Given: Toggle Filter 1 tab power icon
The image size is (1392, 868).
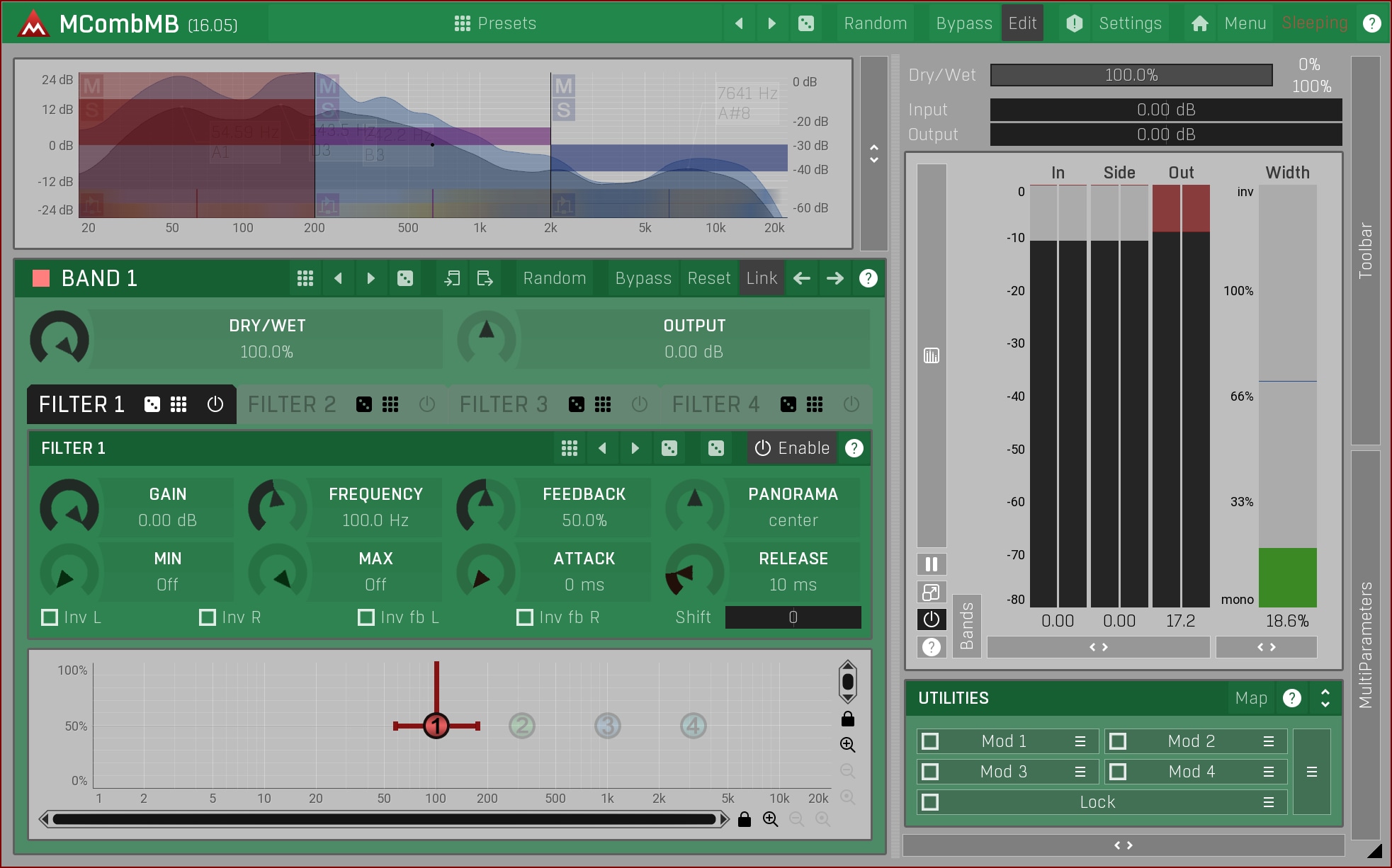Looking at the screenshot, I should pyautogui.click(x=215, y=404).
